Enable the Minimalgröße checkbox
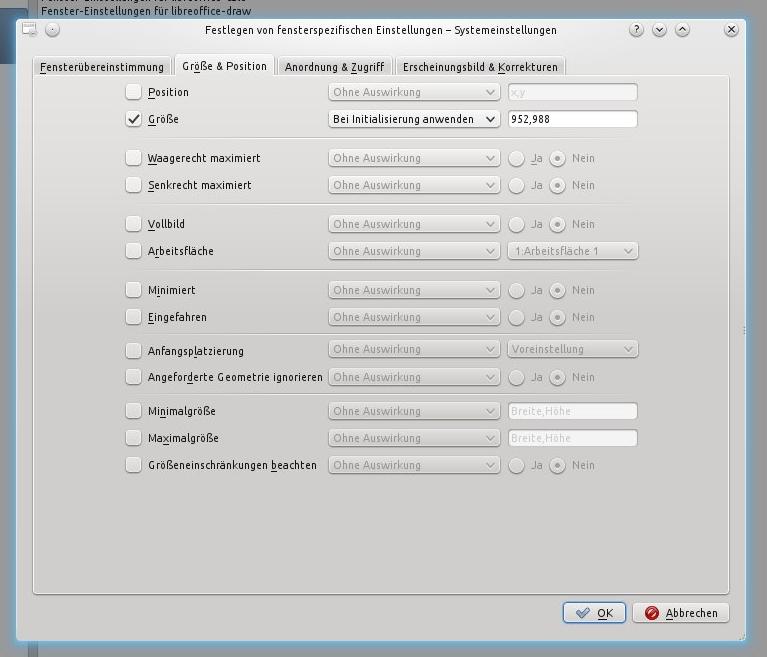Screen dimensions: 767x657 (134, 411)
